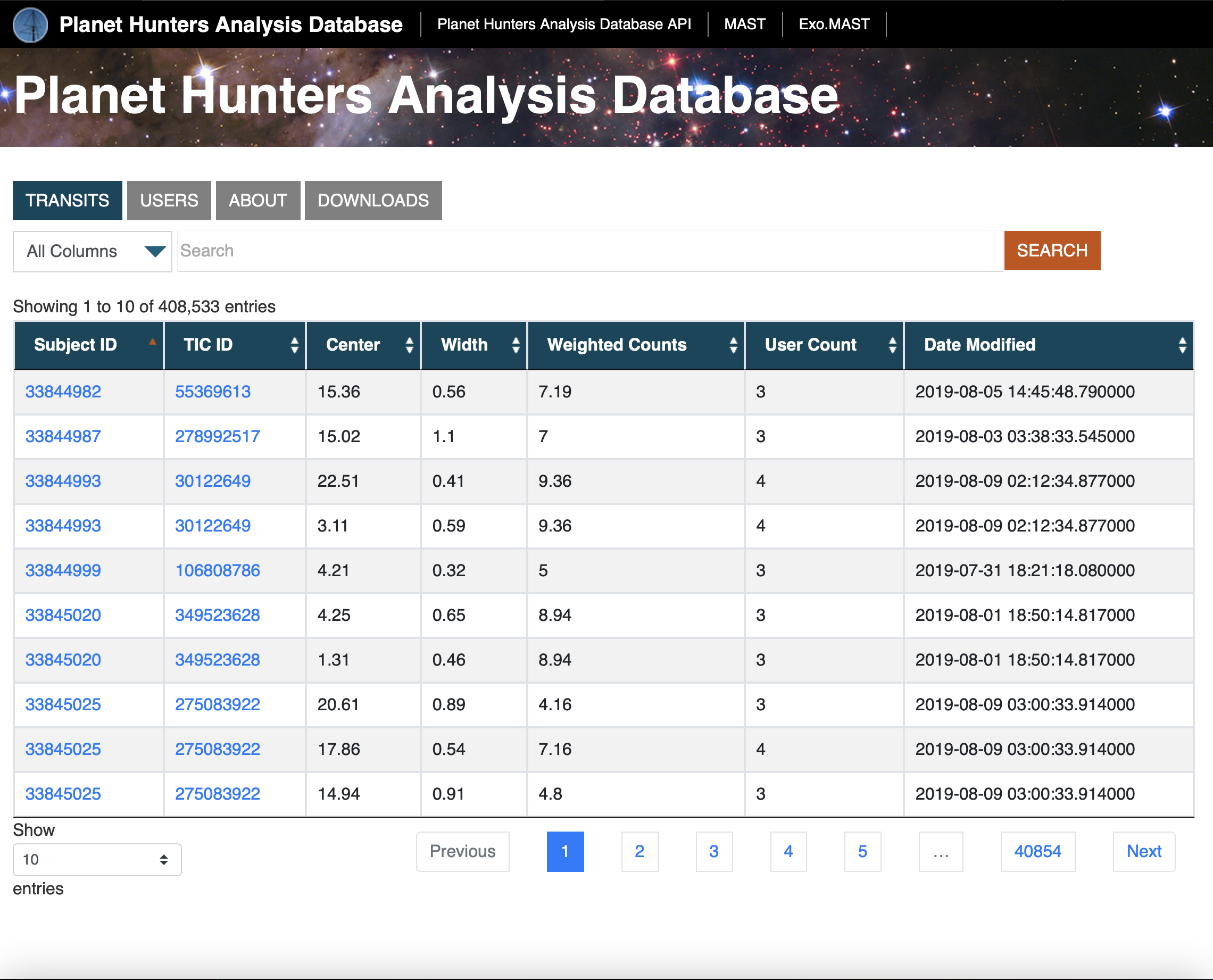
Task: Click the Planet Hunters telescope logo icon
Action: 30,24
